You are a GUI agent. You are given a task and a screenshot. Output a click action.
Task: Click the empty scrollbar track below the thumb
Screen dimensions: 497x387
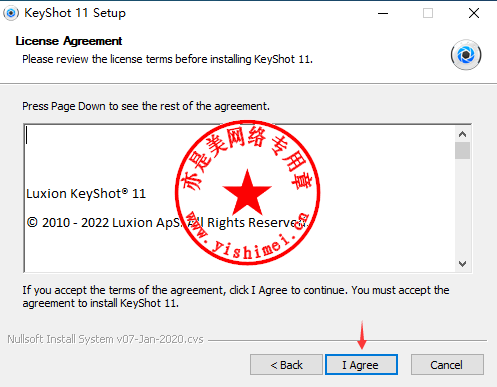tap(462, 208)
